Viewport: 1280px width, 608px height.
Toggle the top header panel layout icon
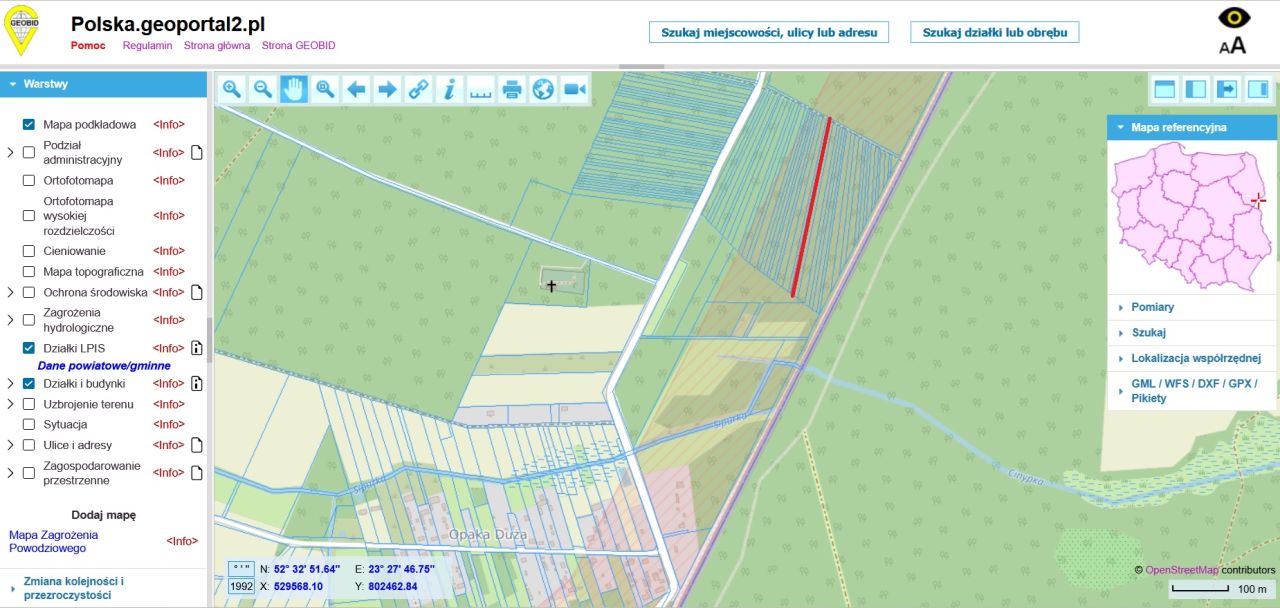pyautogui.click(x=1164, y=89)
